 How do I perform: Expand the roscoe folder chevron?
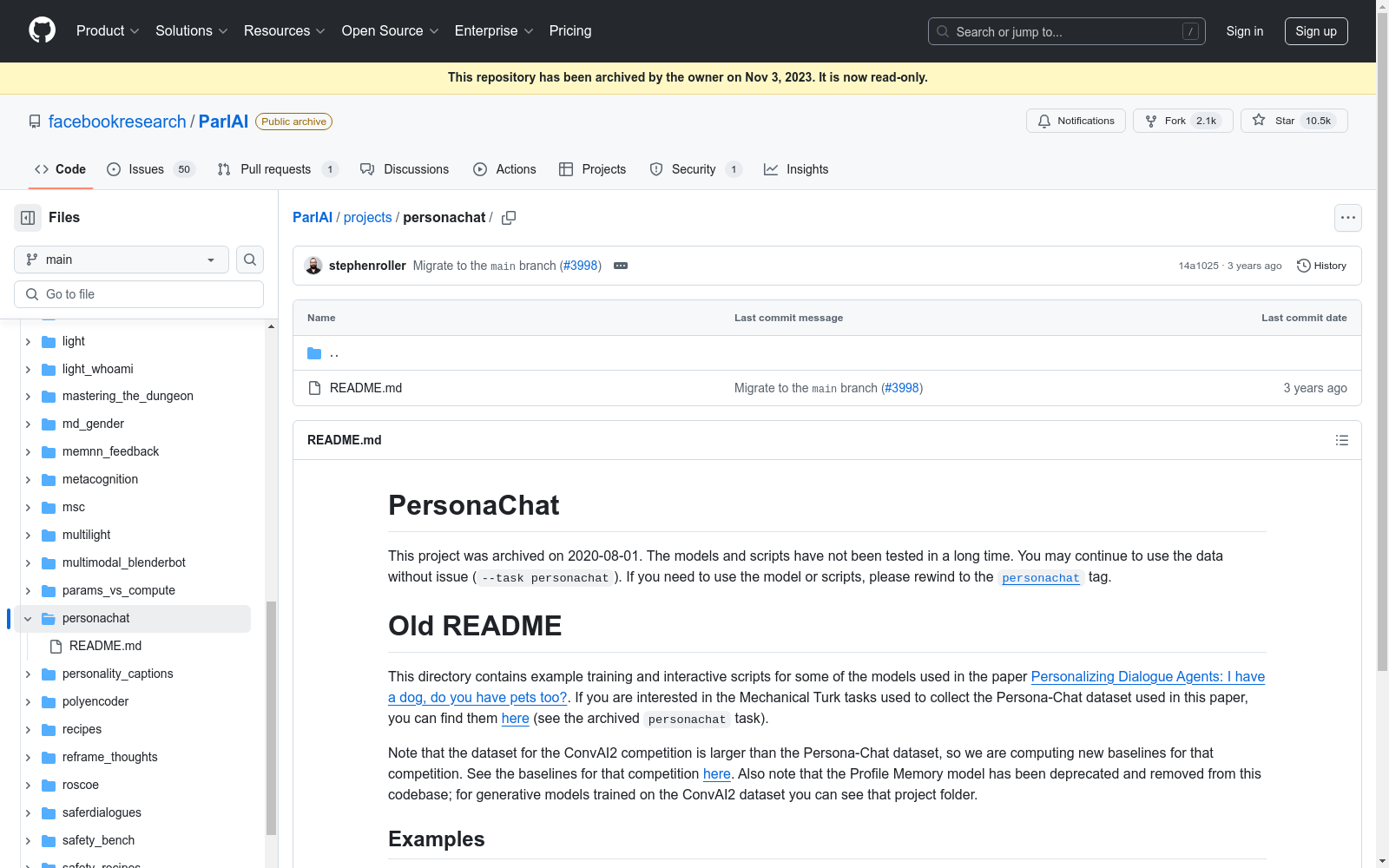click(28, 786)
